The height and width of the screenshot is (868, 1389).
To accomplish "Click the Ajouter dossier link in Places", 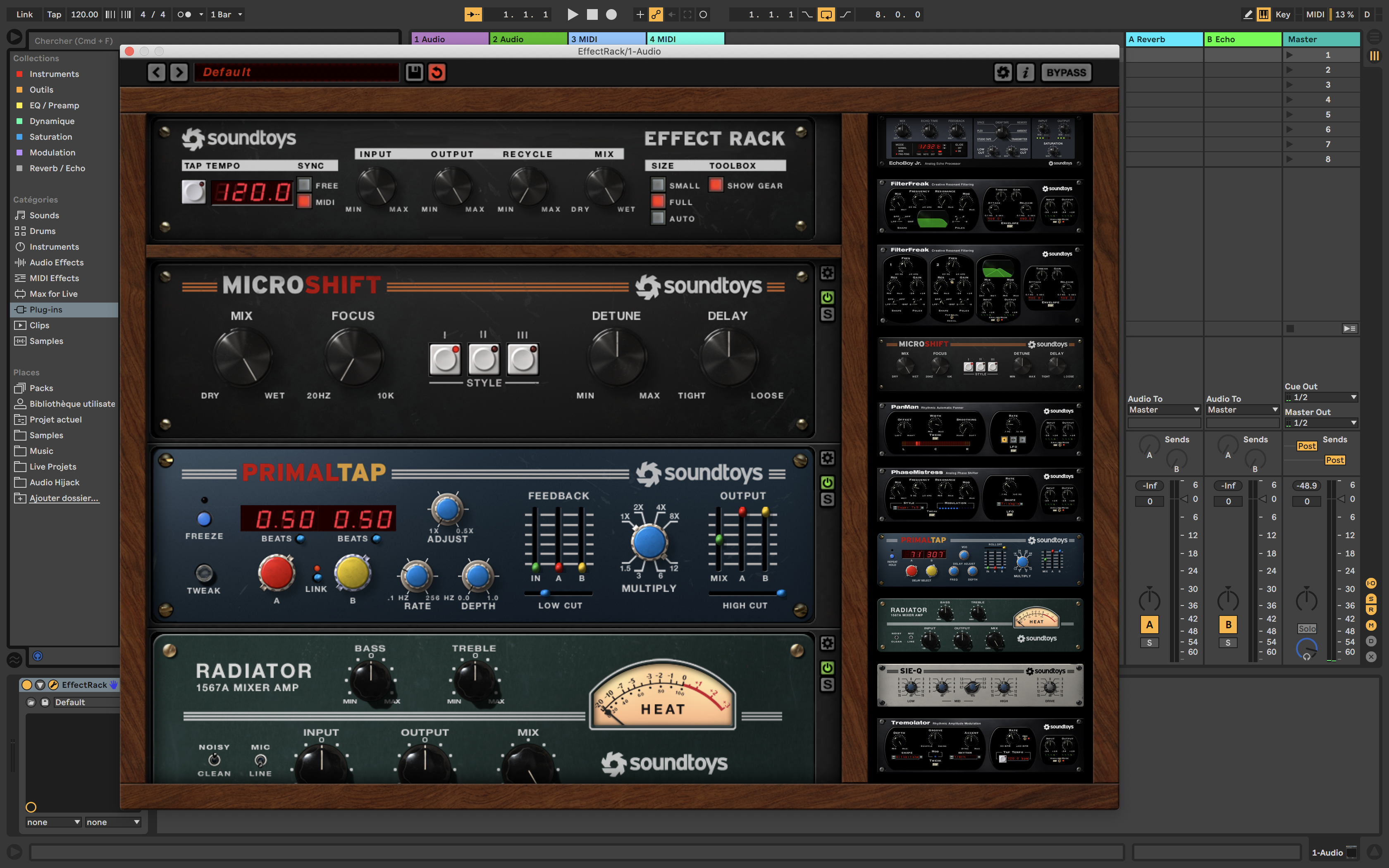I will pos(63,498).
